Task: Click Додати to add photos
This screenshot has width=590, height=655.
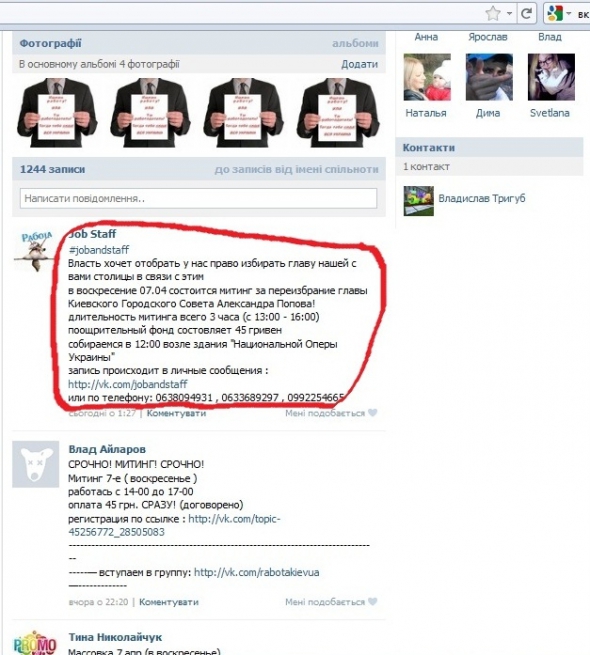Action: [x=359, y=64]
